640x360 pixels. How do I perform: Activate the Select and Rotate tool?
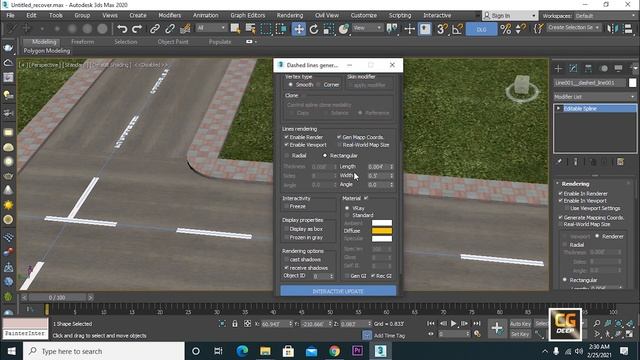pos(313,29)
